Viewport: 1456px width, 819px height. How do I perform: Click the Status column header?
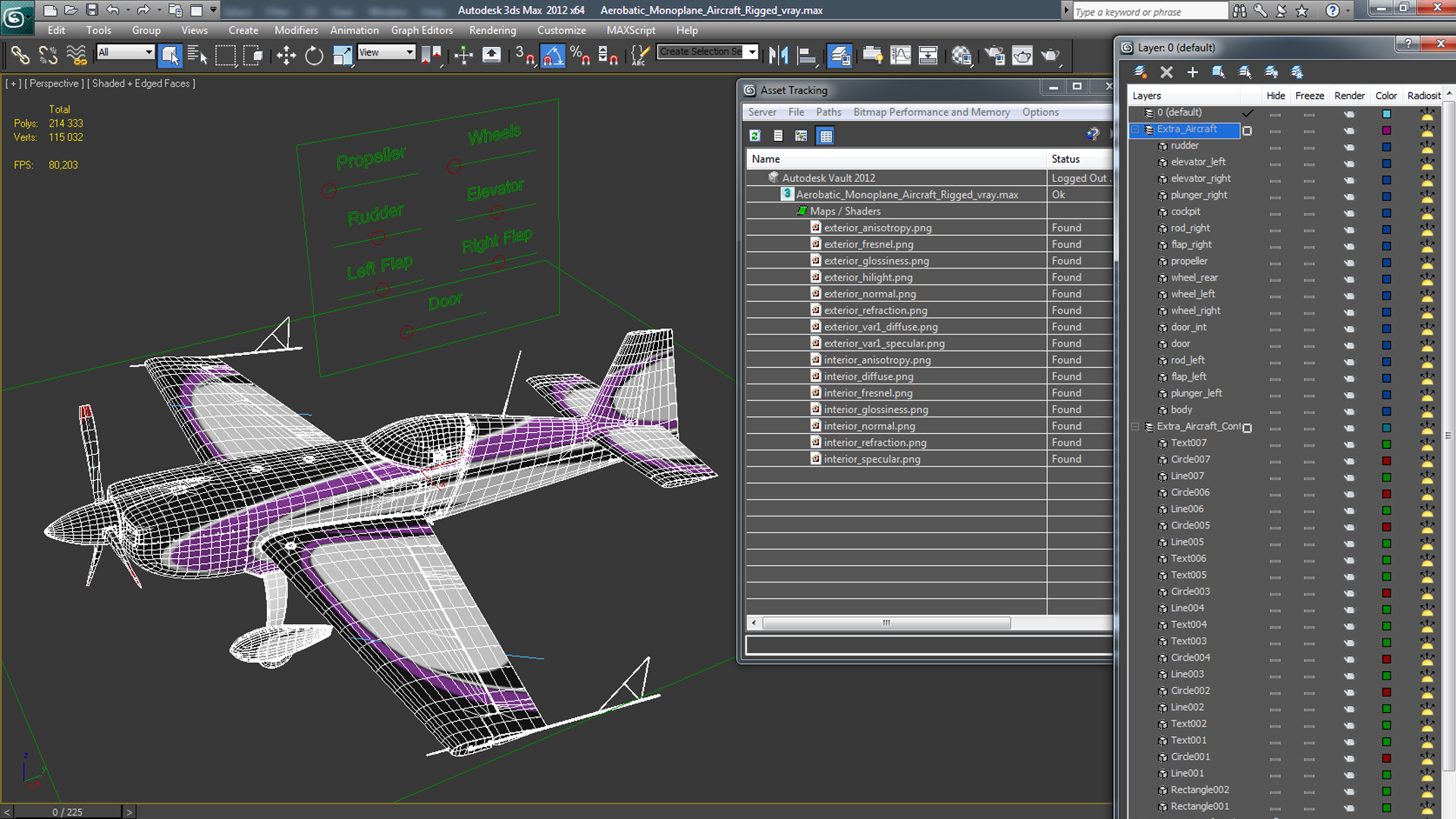point(1065,159)
